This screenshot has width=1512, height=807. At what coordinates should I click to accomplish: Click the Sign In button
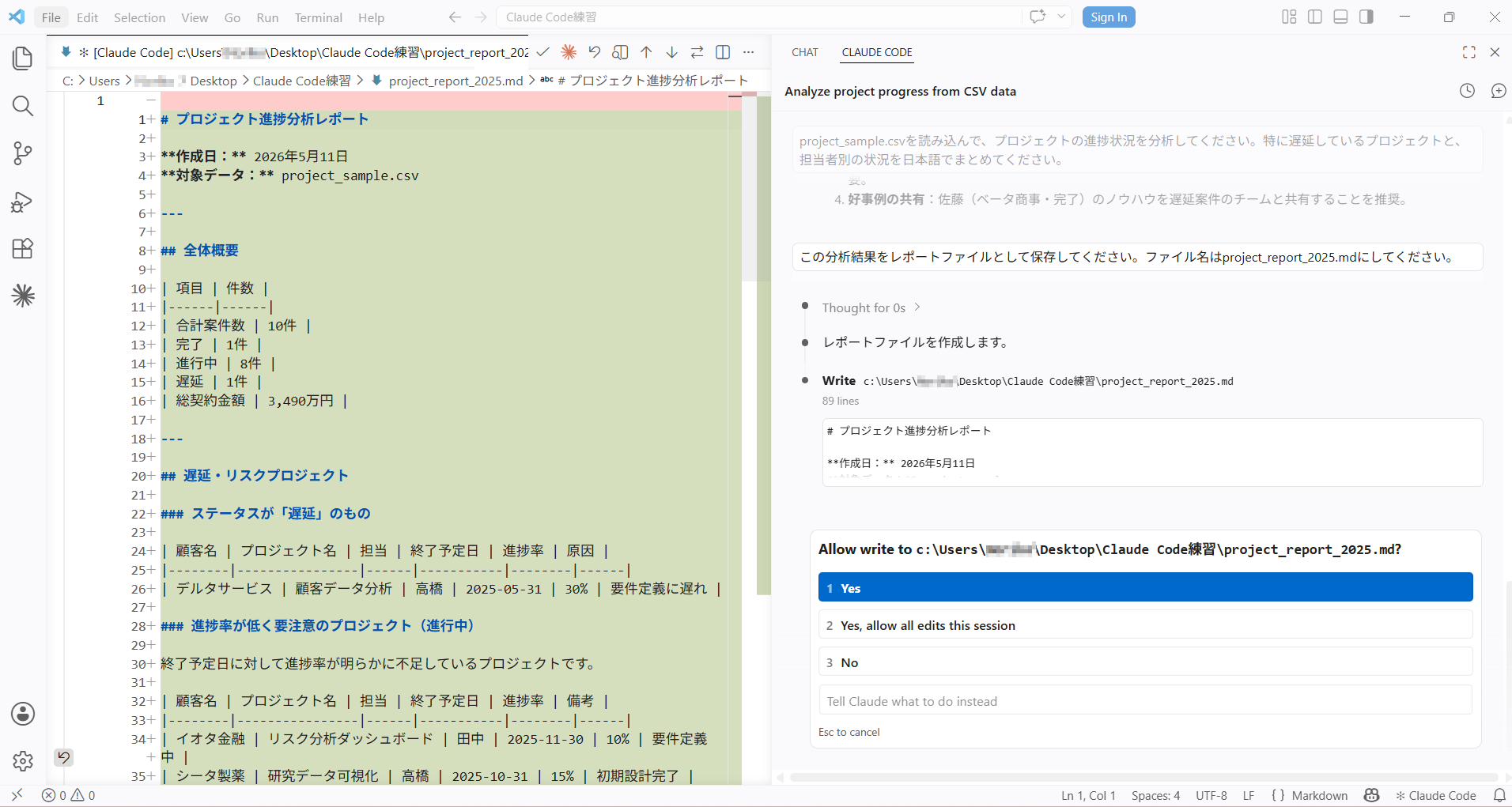pos(1109,17)
